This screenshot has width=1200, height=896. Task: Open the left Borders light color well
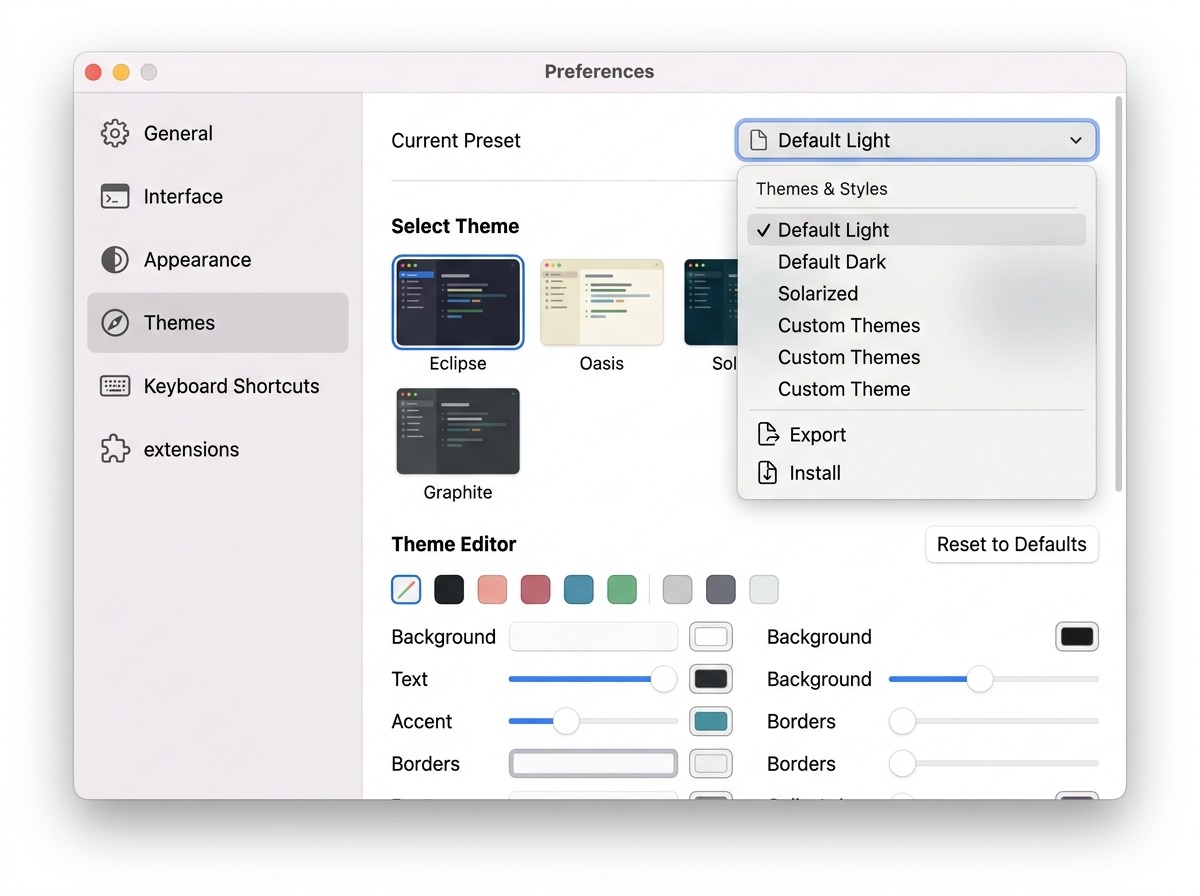point(711,764)
